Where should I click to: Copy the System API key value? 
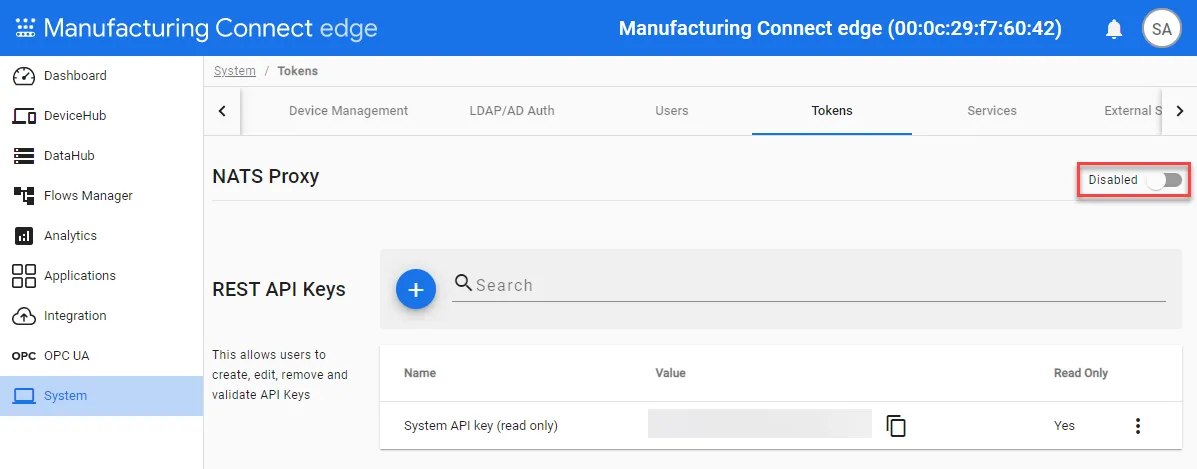(x=896, y=425)
